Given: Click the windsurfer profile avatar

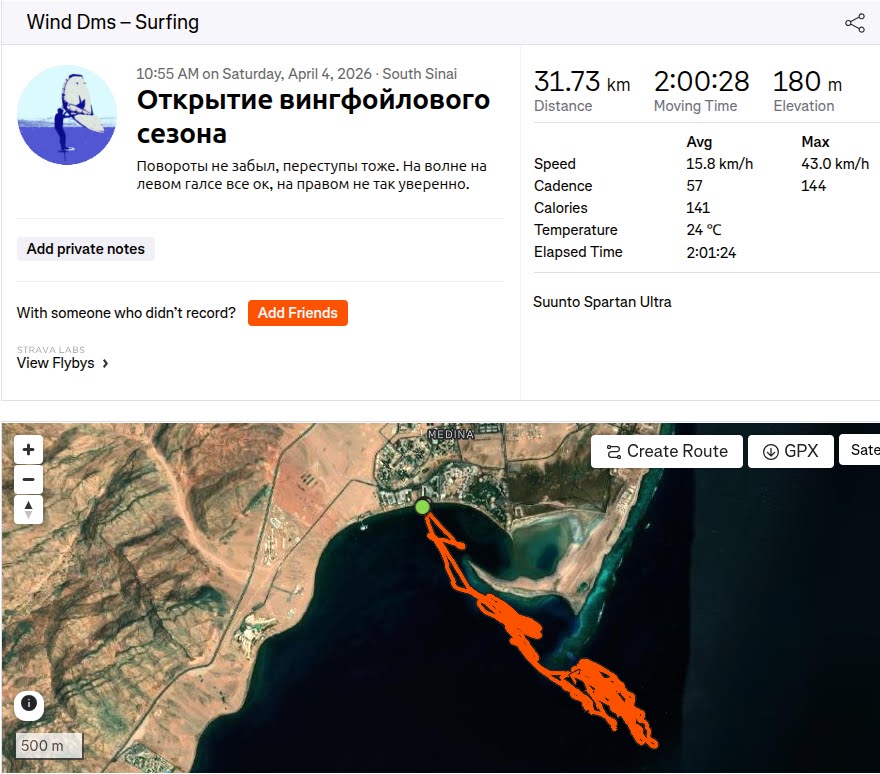Looking at the screenshot, I should tap(67, 115).
